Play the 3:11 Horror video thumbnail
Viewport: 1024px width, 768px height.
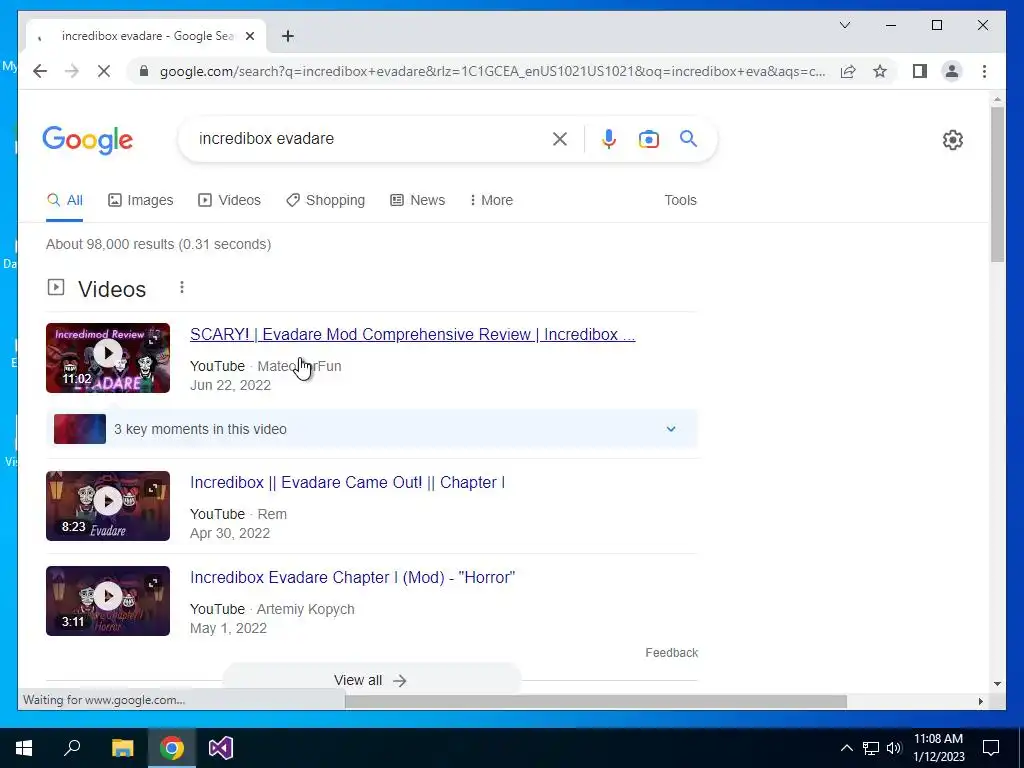[108, 601]
